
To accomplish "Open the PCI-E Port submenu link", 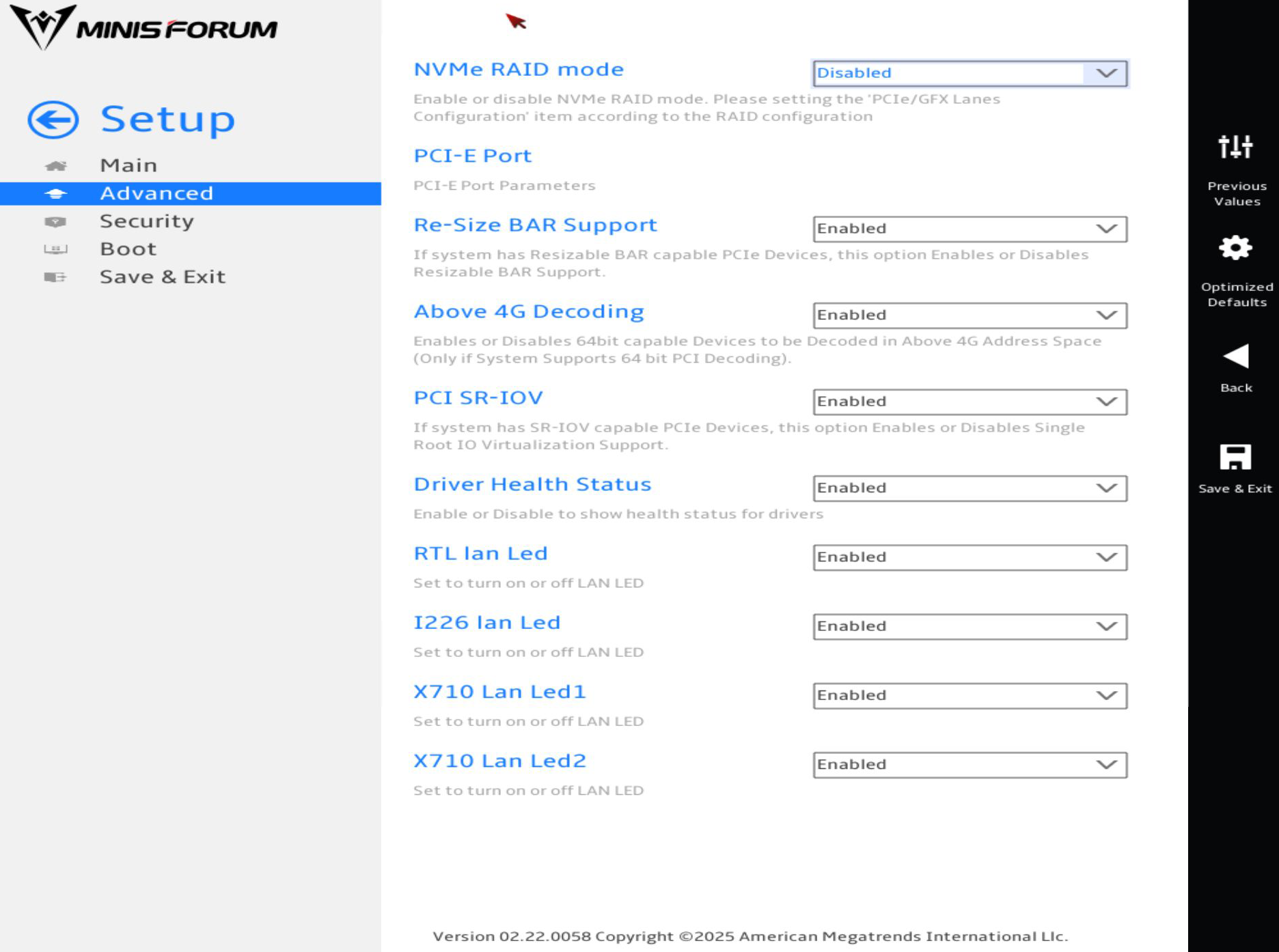I will [x=472, y=156].
